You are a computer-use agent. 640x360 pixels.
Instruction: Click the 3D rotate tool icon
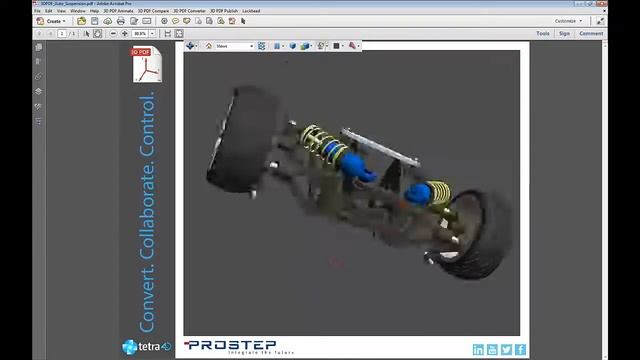tap(190, 46)
